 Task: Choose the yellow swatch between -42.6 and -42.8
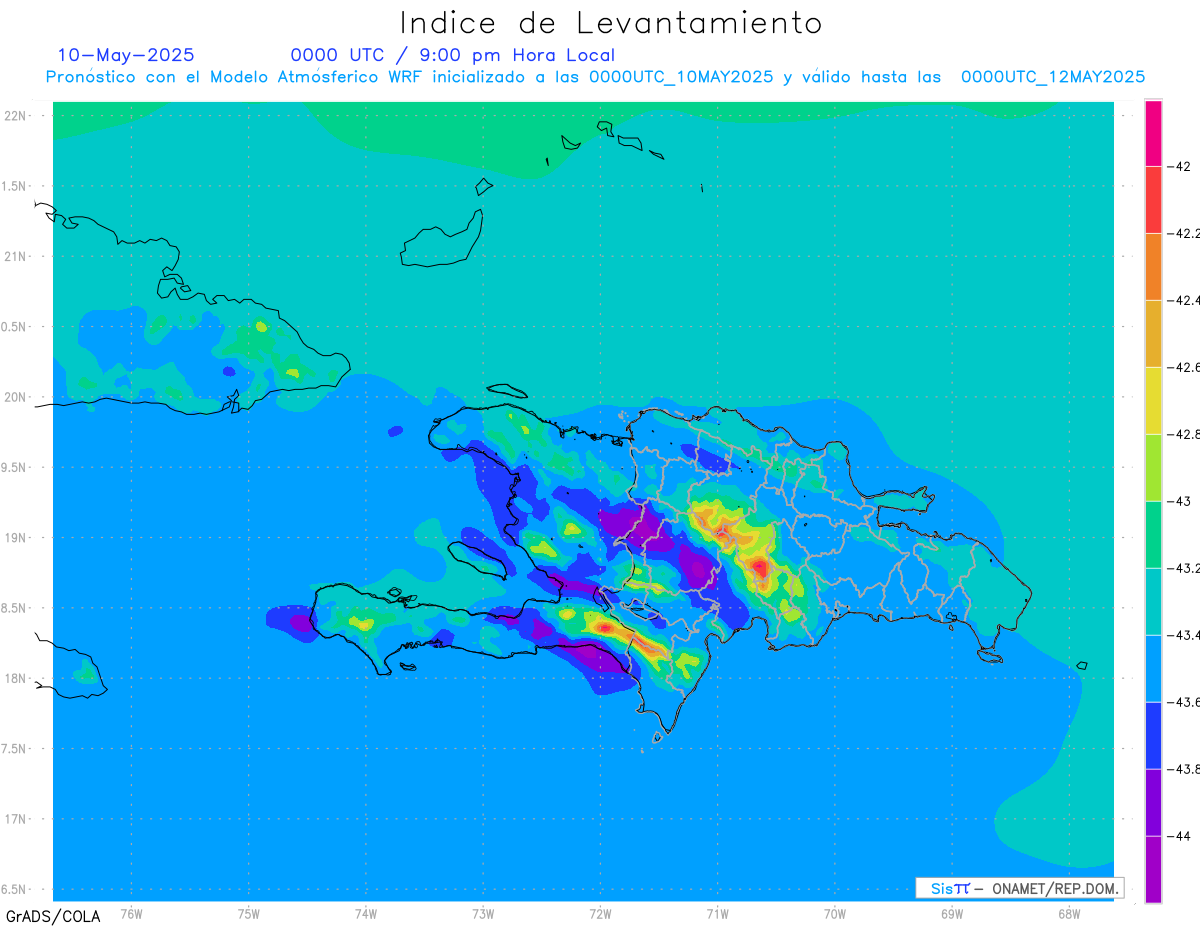pyautogui.click(x=1153, y=400)
